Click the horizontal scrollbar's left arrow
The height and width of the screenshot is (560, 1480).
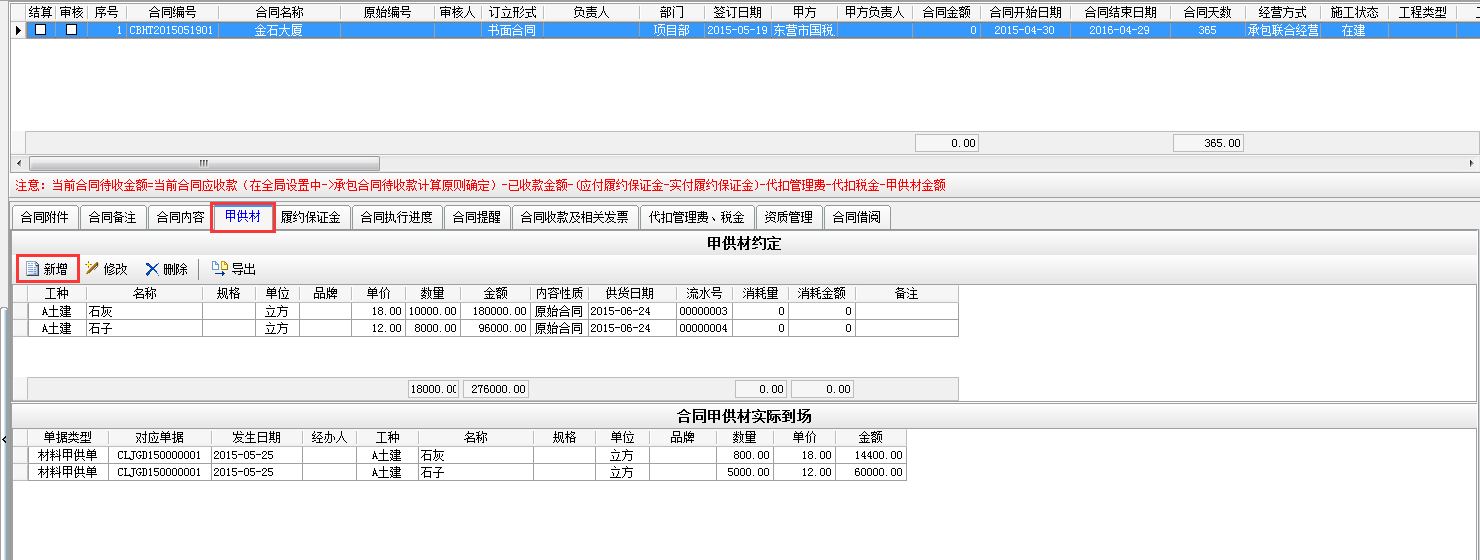[17, 163]
